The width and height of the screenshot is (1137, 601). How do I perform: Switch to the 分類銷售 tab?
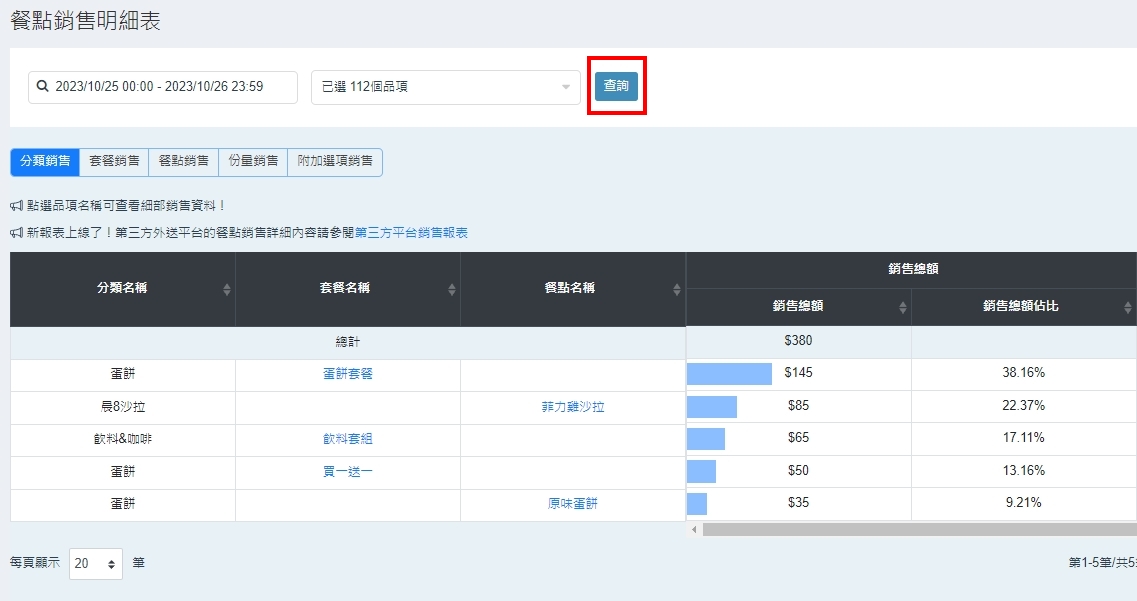click(x=45, y=161)
